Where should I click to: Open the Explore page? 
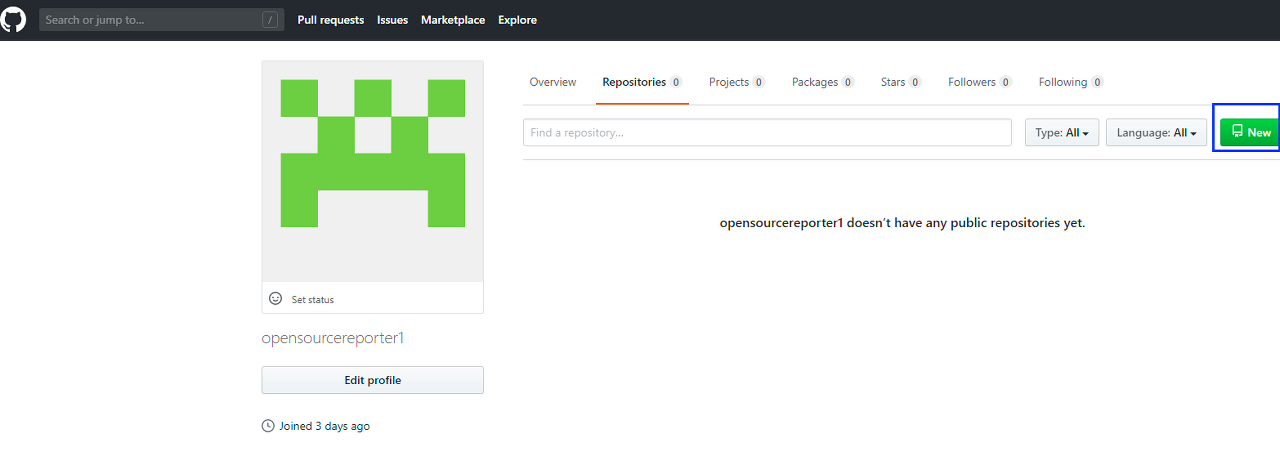pos(517,20)
